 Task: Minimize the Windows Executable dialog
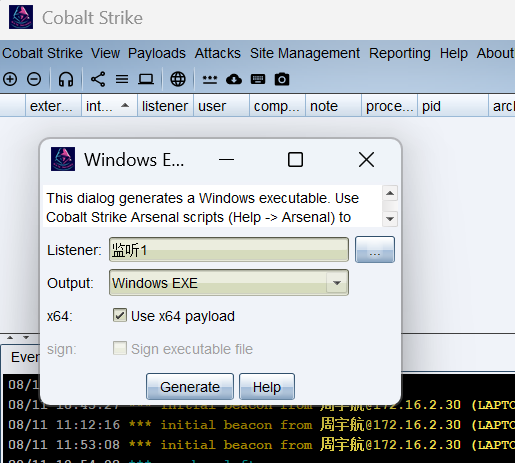coord(226,159)
